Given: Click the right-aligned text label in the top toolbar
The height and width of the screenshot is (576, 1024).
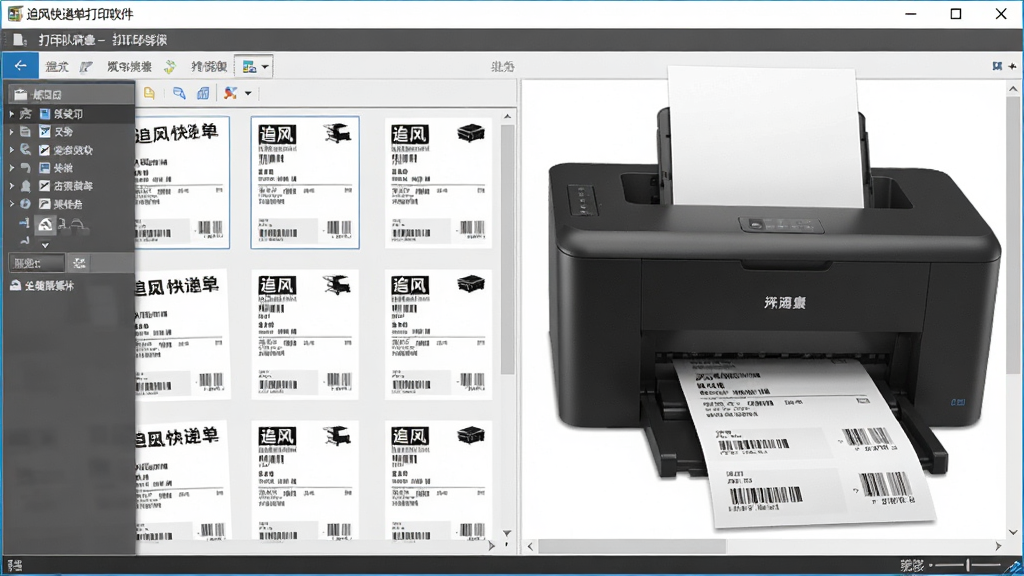Looking at the screenshot, I should tap(502, 67).
